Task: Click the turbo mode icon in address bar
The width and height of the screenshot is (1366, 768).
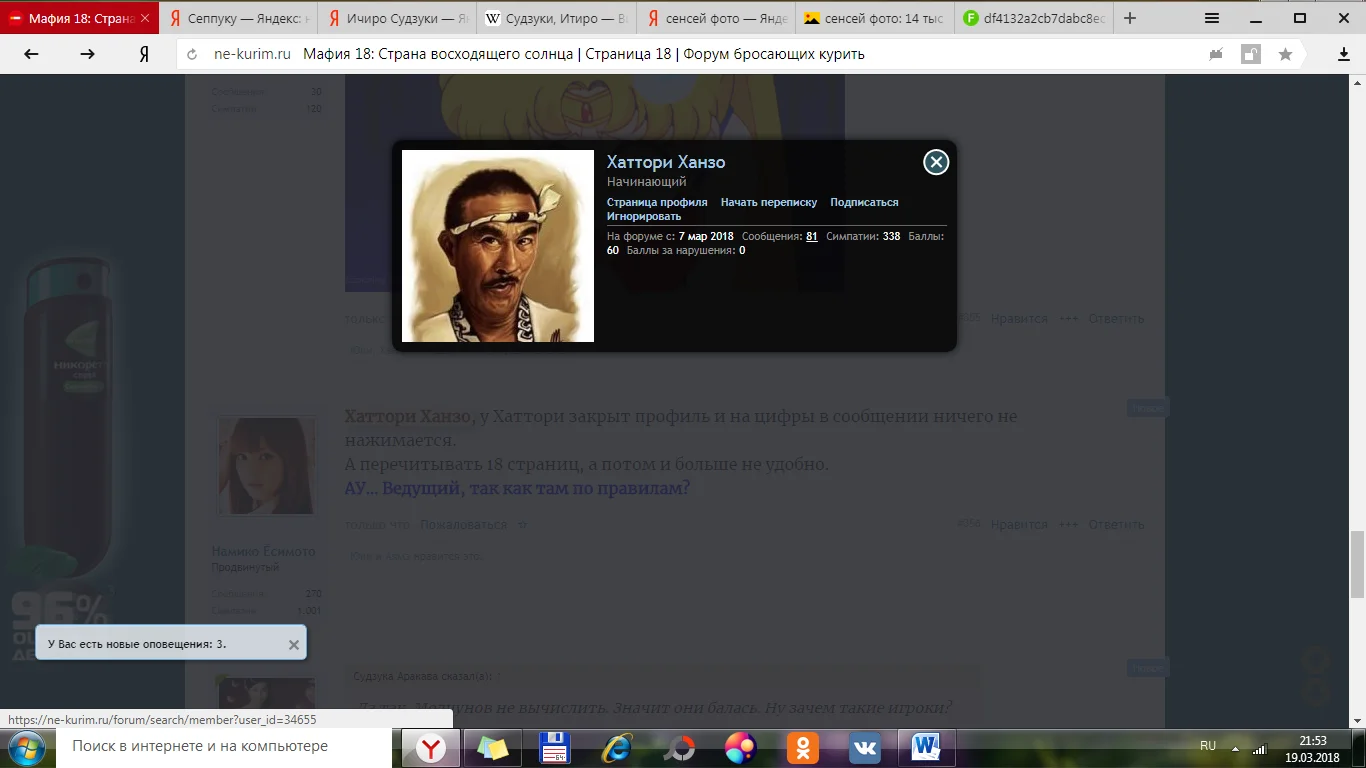Action: tap(1216, 54)
